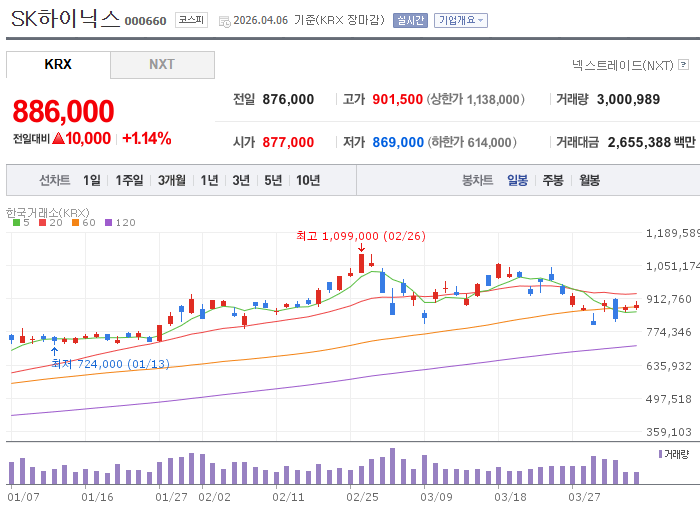This screenshot has width=700, height=506.
Task: Click the 02/25 date axis label
Action: point(362,497)
